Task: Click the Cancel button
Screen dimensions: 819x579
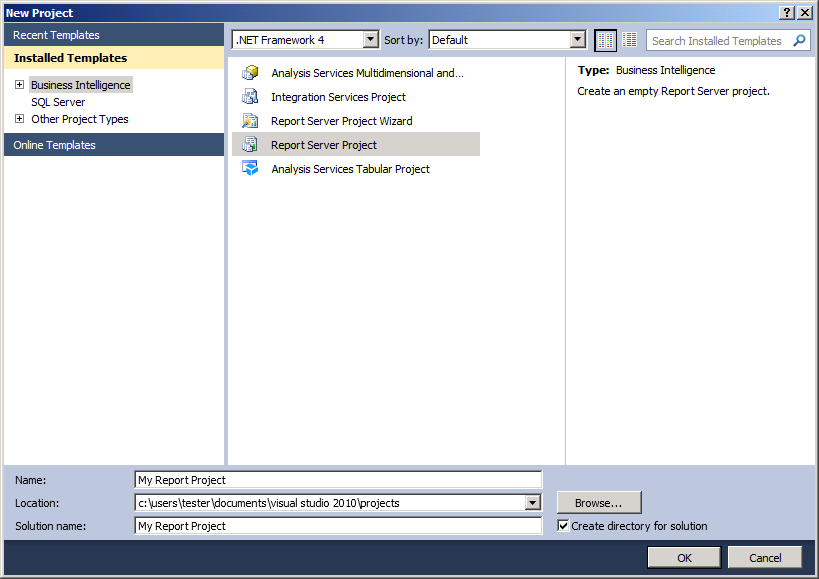Action: tap(765, 558)
